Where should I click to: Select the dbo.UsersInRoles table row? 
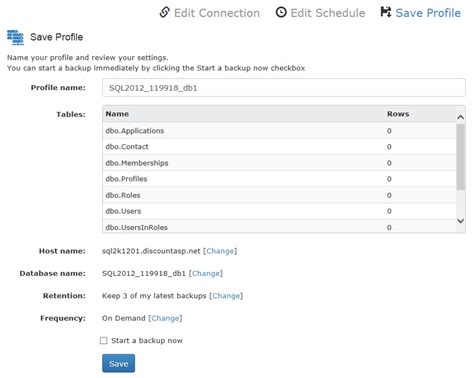click(x=279, y=226)
